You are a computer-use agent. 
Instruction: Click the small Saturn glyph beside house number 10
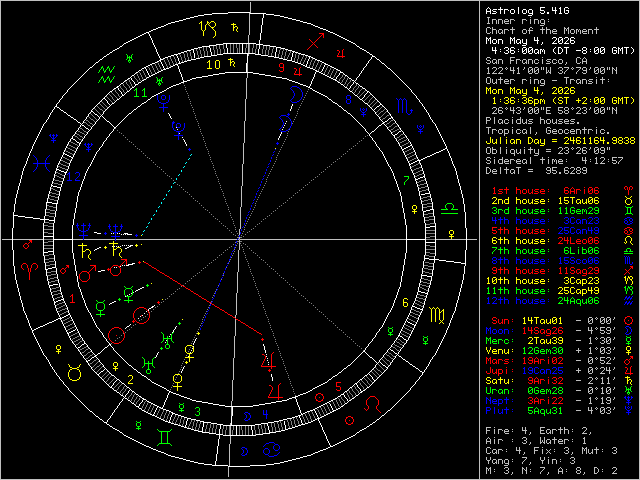(232, 63)
